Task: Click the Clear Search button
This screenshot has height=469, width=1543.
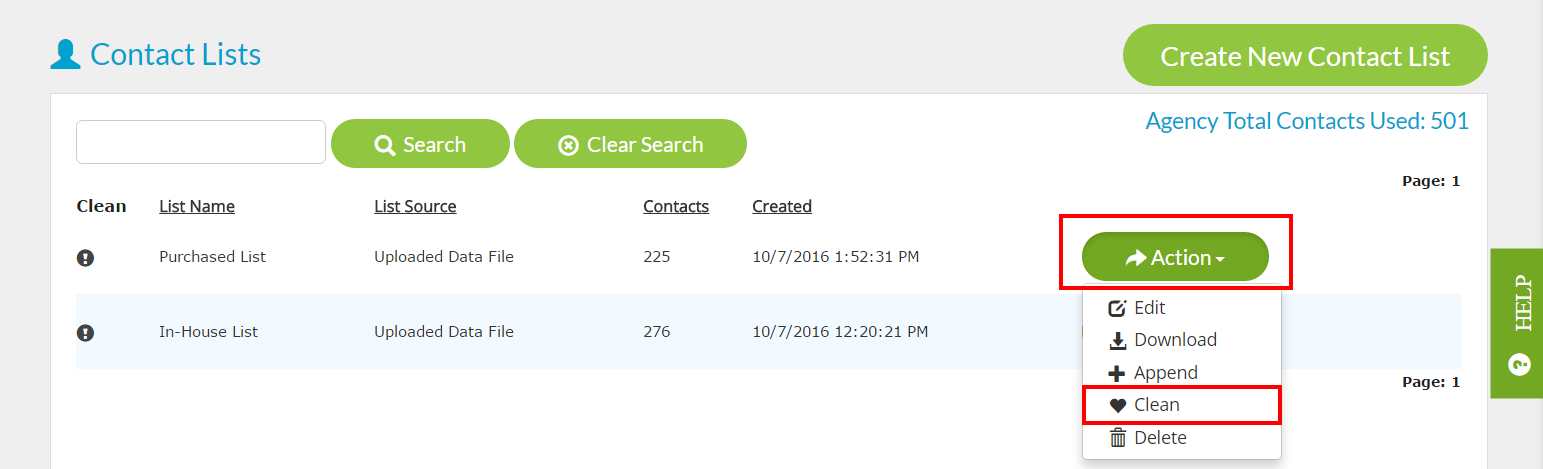Action: [630, 144]
